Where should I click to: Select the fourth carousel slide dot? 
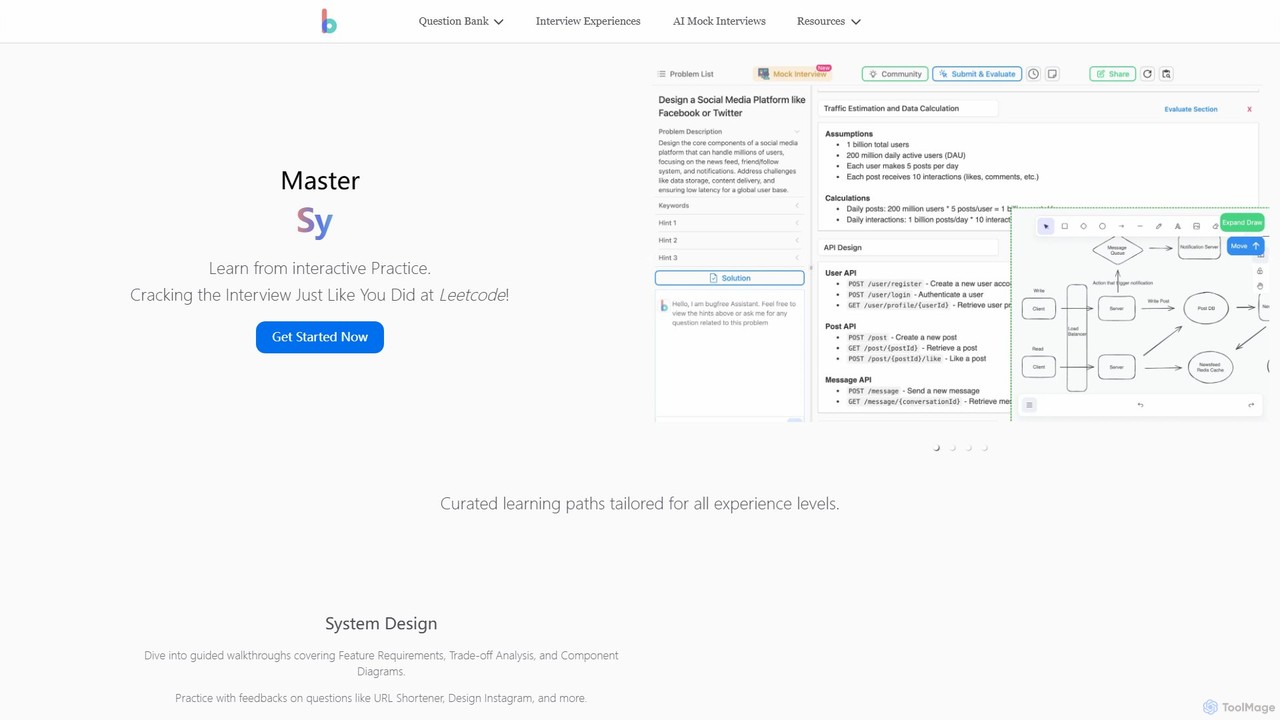tap(985, 448)
